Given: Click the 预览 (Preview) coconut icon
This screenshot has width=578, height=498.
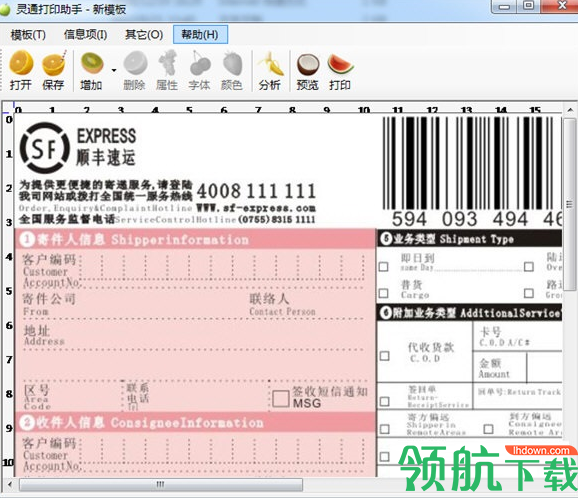Looking at the screenshot, I should pos(308,64).
